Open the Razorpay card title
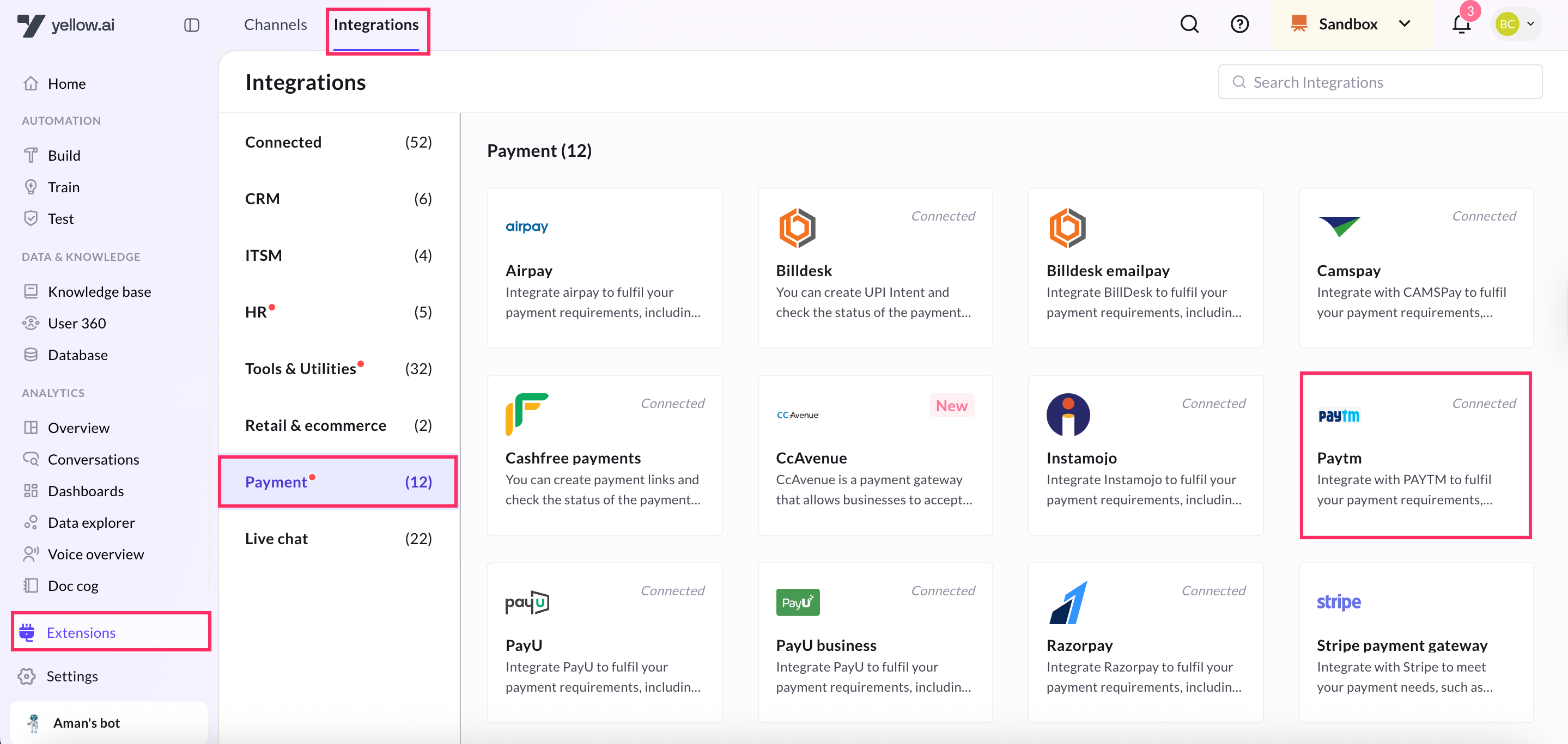Screen dimensions: 1568x744 pyautogui.click(x=1079, y=645)
